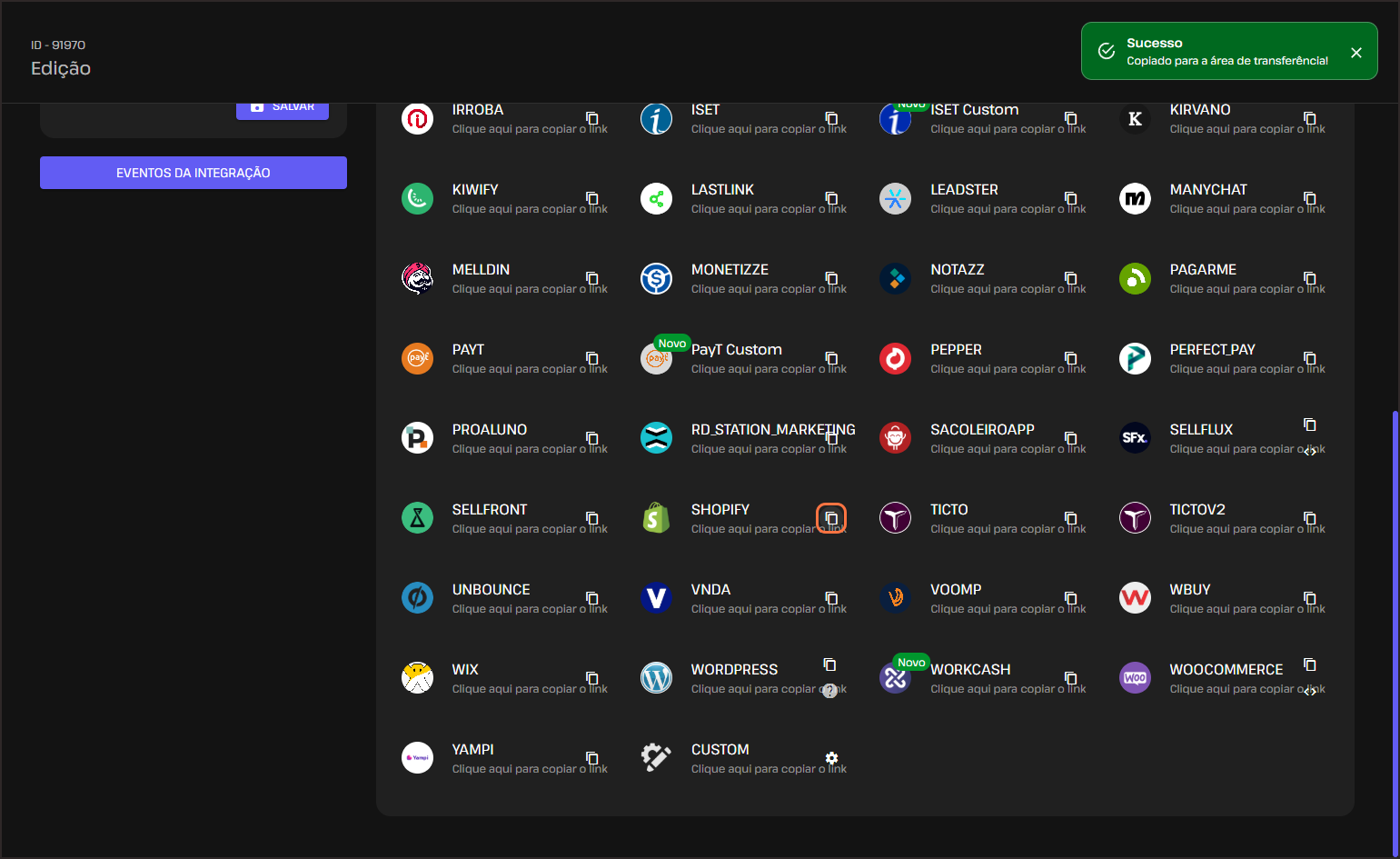Open WORDPRESS help question mark icon

829,691
